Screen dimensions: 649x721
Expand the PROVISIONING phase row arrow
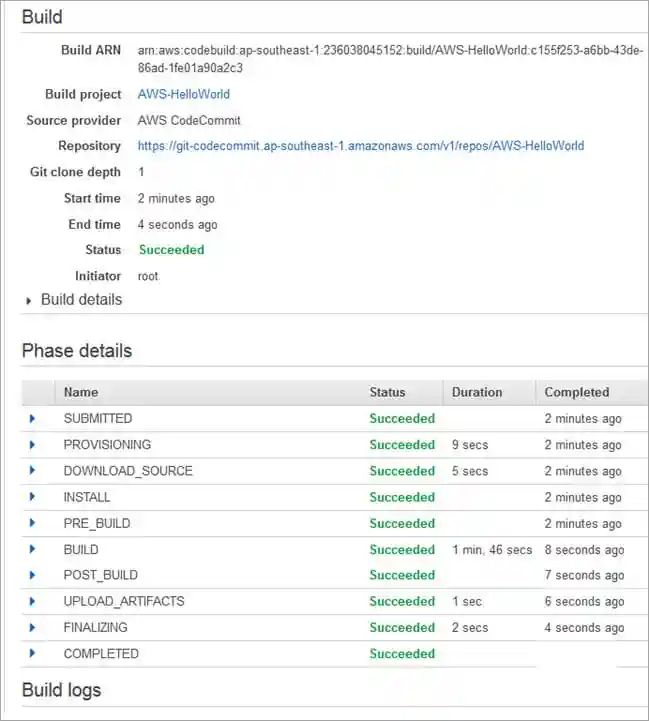coord(33,445)
